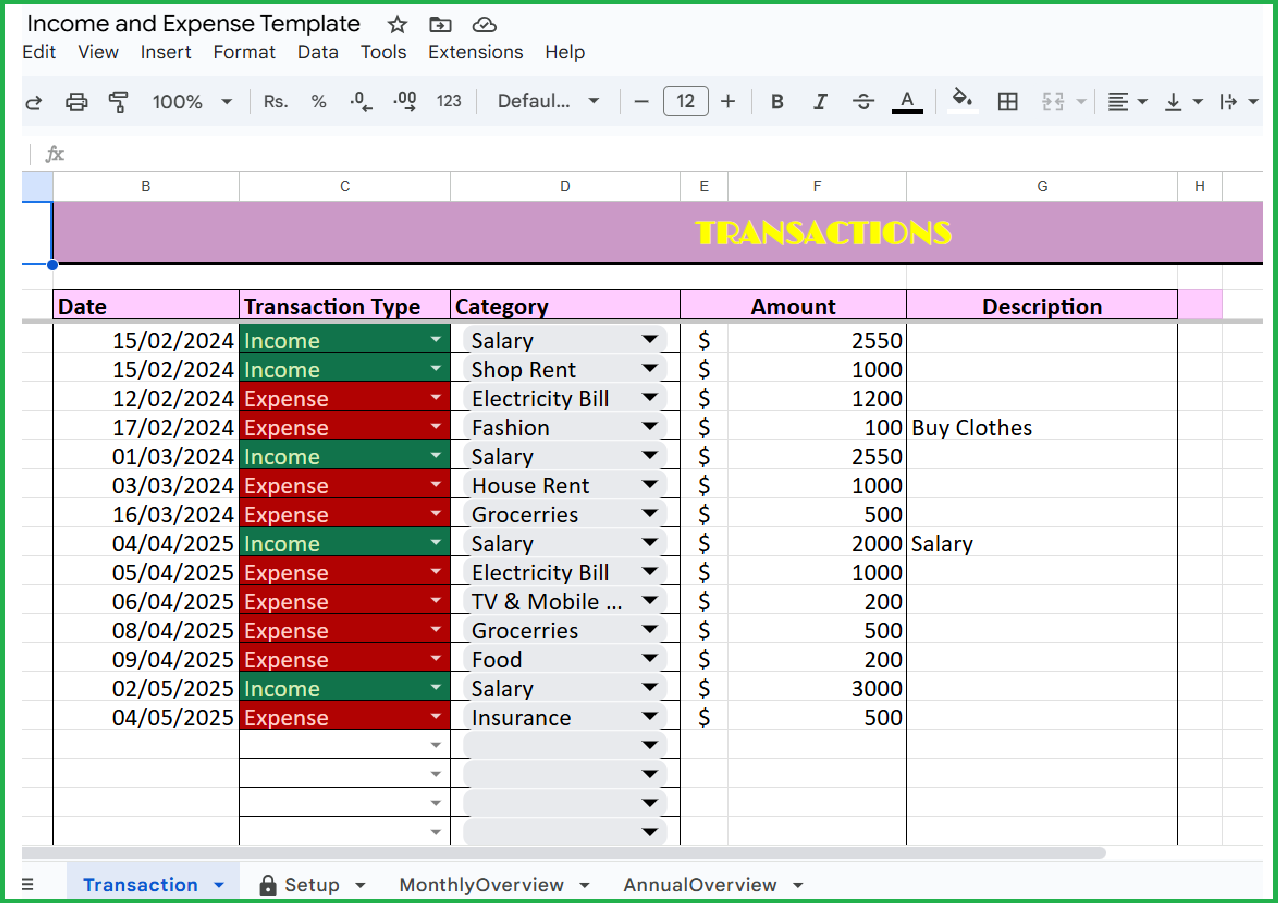Screen dimensions: 1280x903
Task: Click the merge cells icon
Action: (1053, 101)
